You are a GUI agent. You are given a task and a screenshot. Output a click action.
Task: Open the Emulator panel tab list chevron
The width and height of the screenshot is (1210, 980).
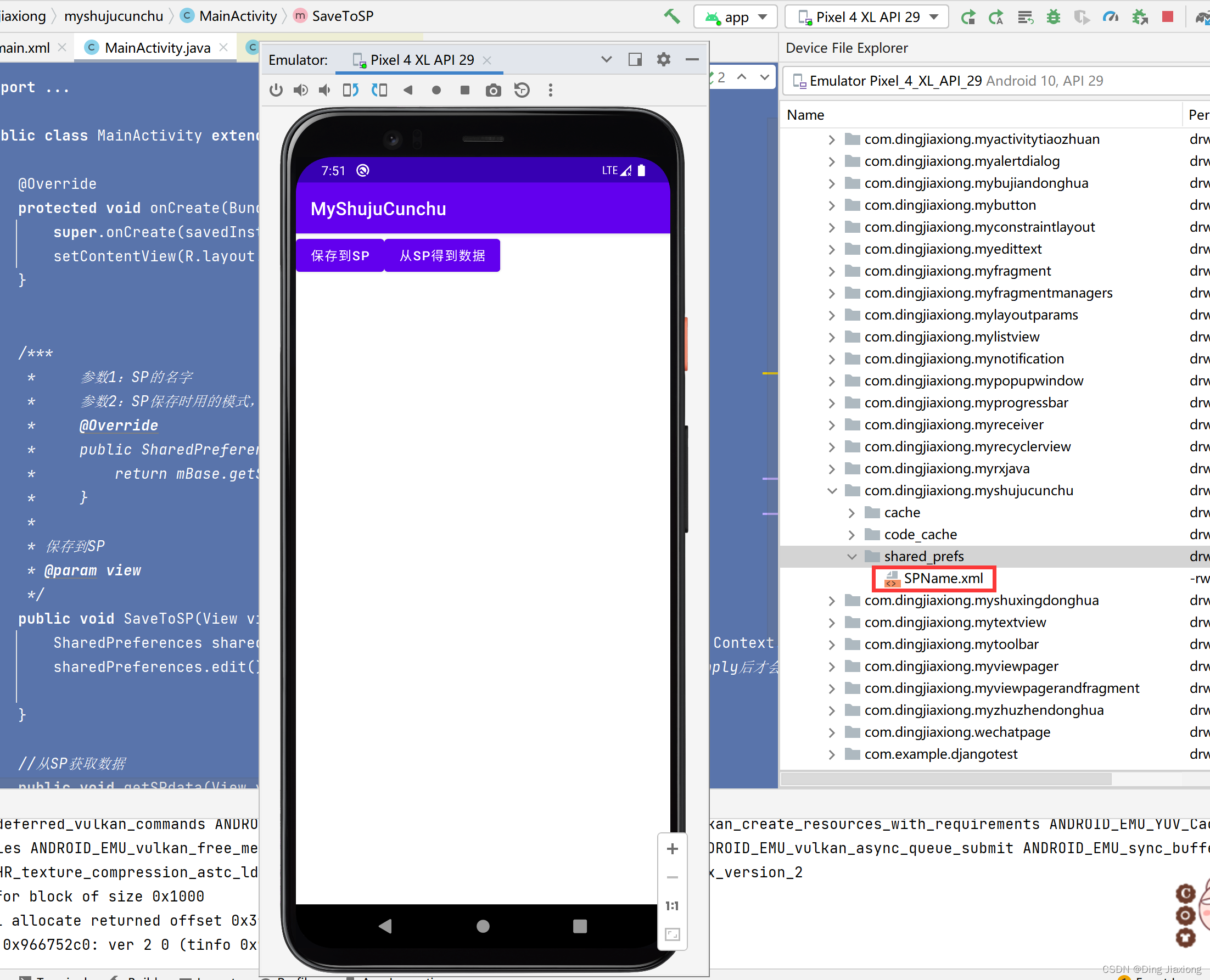607,59
